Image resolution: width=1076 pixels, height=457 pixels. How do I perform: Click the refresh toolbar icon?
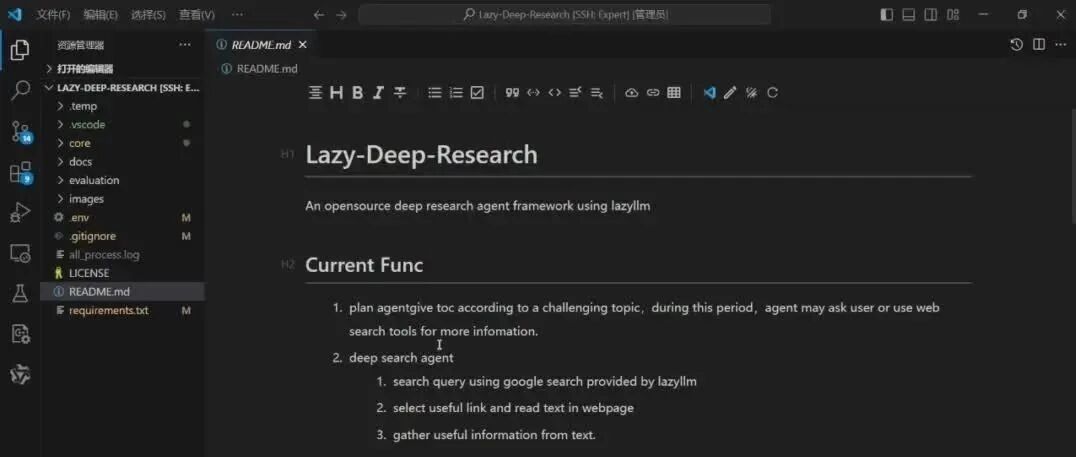[x=773, y=93]
